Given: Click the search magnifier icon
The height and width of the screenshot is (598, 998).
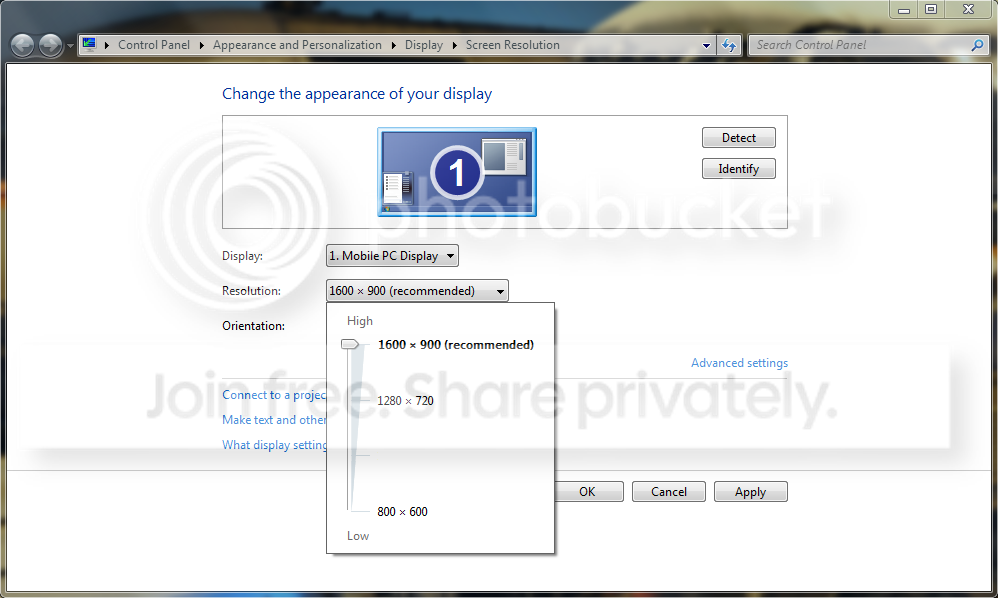Looking at the screenshot, I should (x=978, y=45).
